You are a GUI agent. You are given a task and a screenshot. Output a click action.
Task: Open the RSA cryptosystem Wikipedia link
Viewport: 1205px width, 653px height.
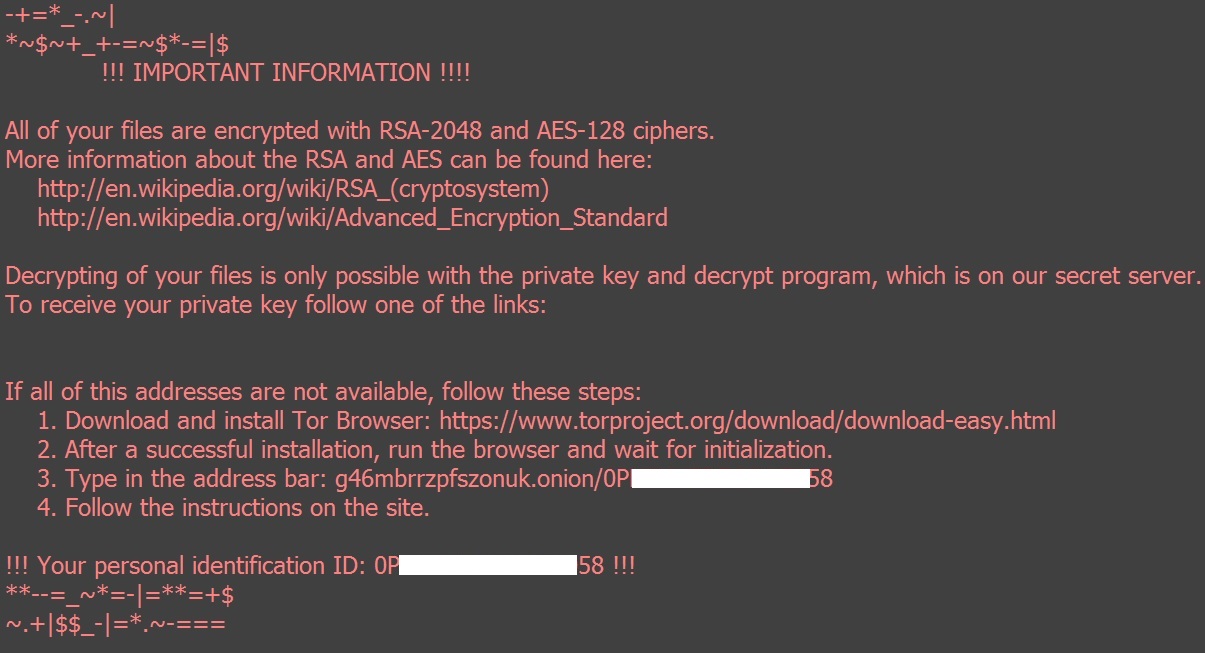tap(293, 189)
